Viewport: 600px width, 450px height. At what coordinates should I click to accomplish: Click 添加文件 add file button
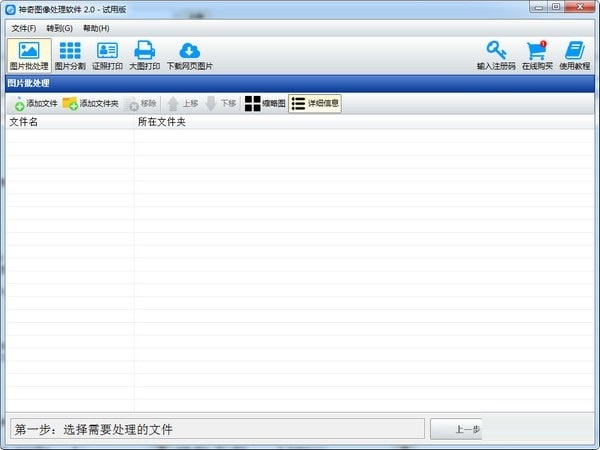click(35, 103)
